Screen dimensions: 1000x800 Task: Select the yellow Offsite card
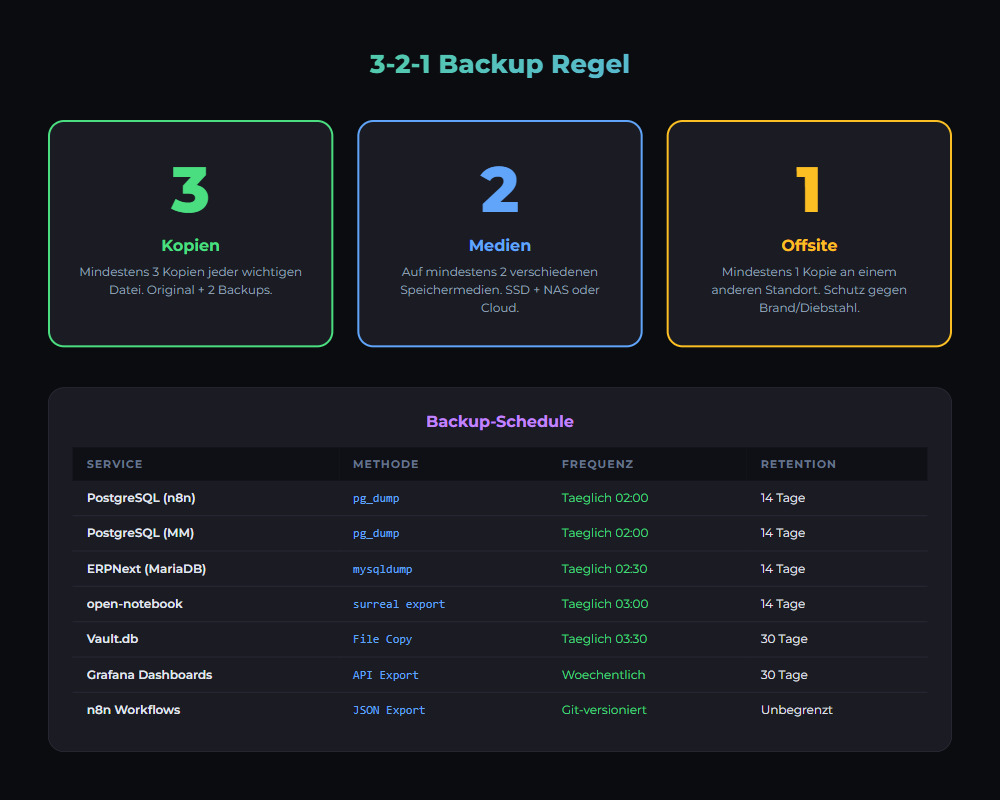[809, 234]
